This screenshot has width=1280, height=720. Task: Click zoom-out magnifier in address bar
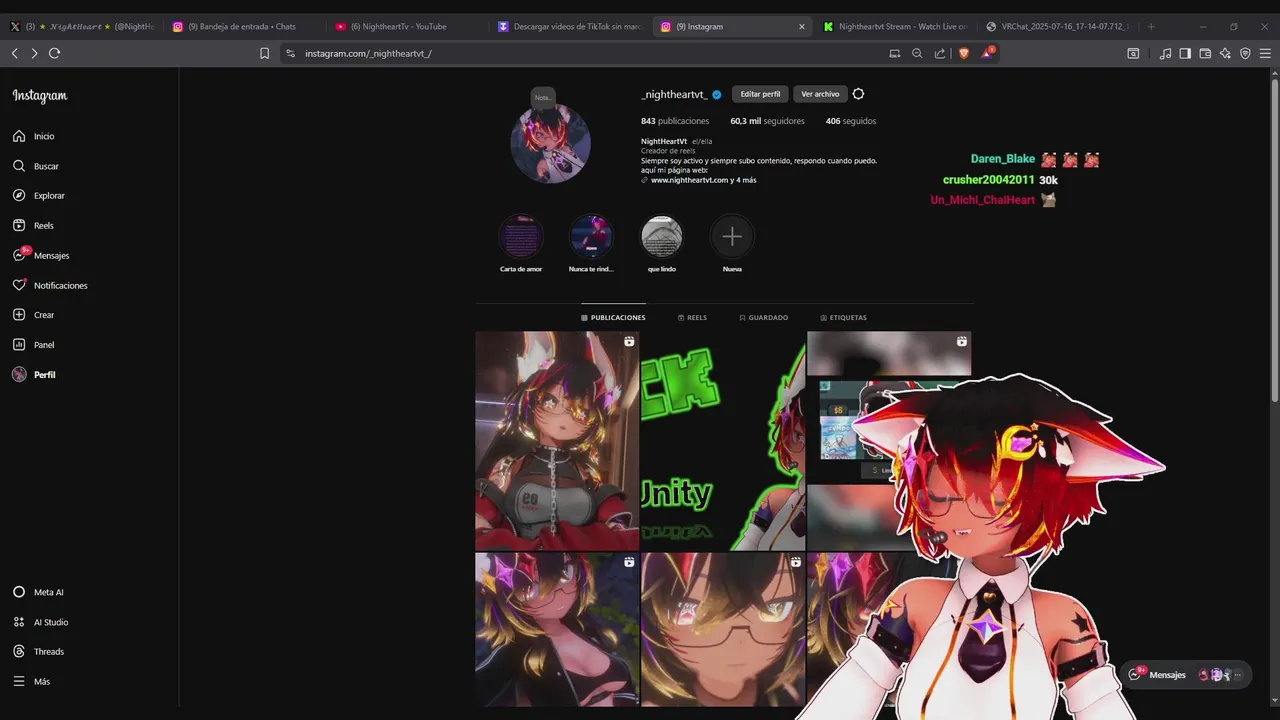[917, 53]
